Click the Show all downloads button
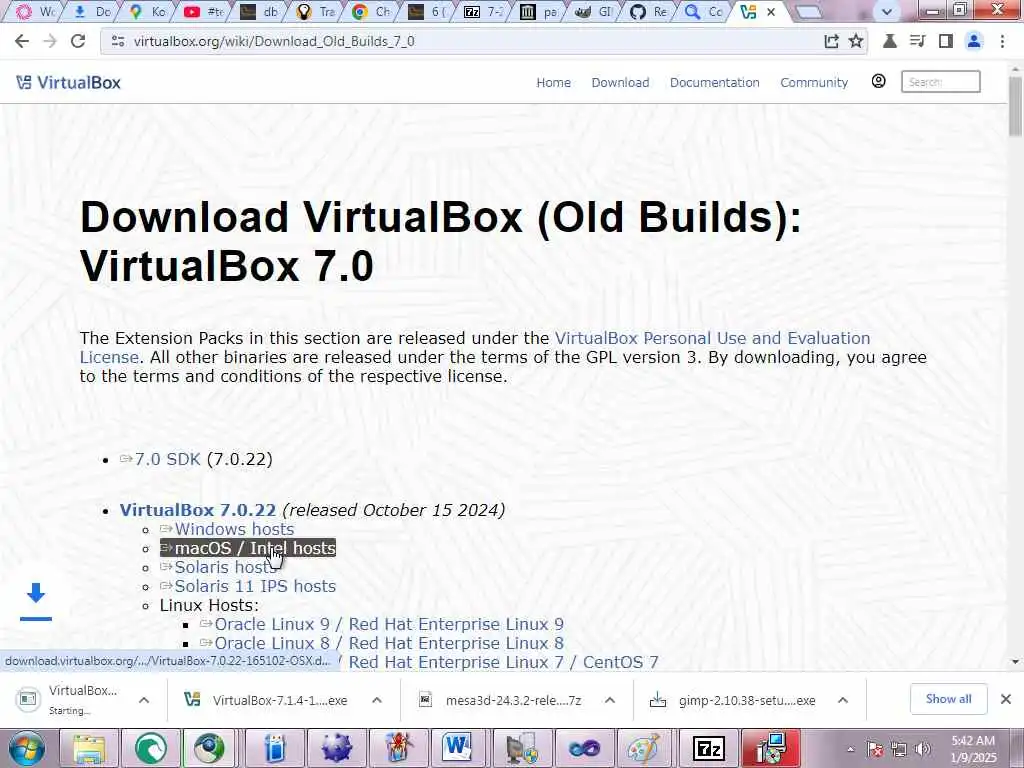The image size is (1024, 768). point(948,699)
